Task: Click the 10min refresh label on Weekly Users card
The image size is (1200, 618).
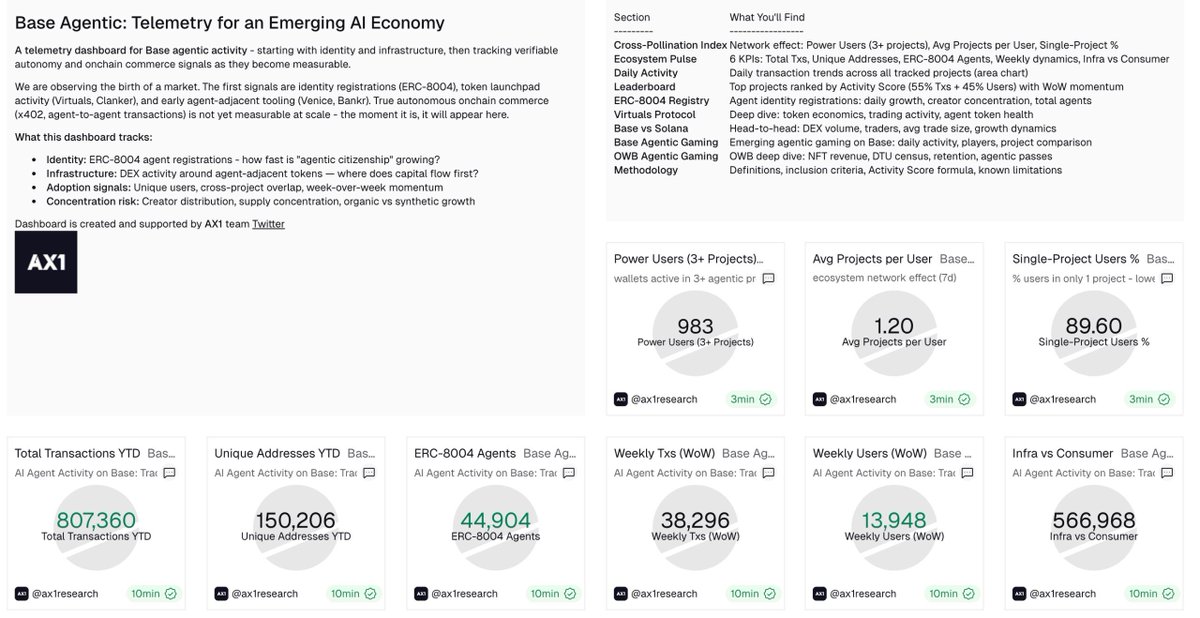Action: pyautogui.click(x=943, y=593)
